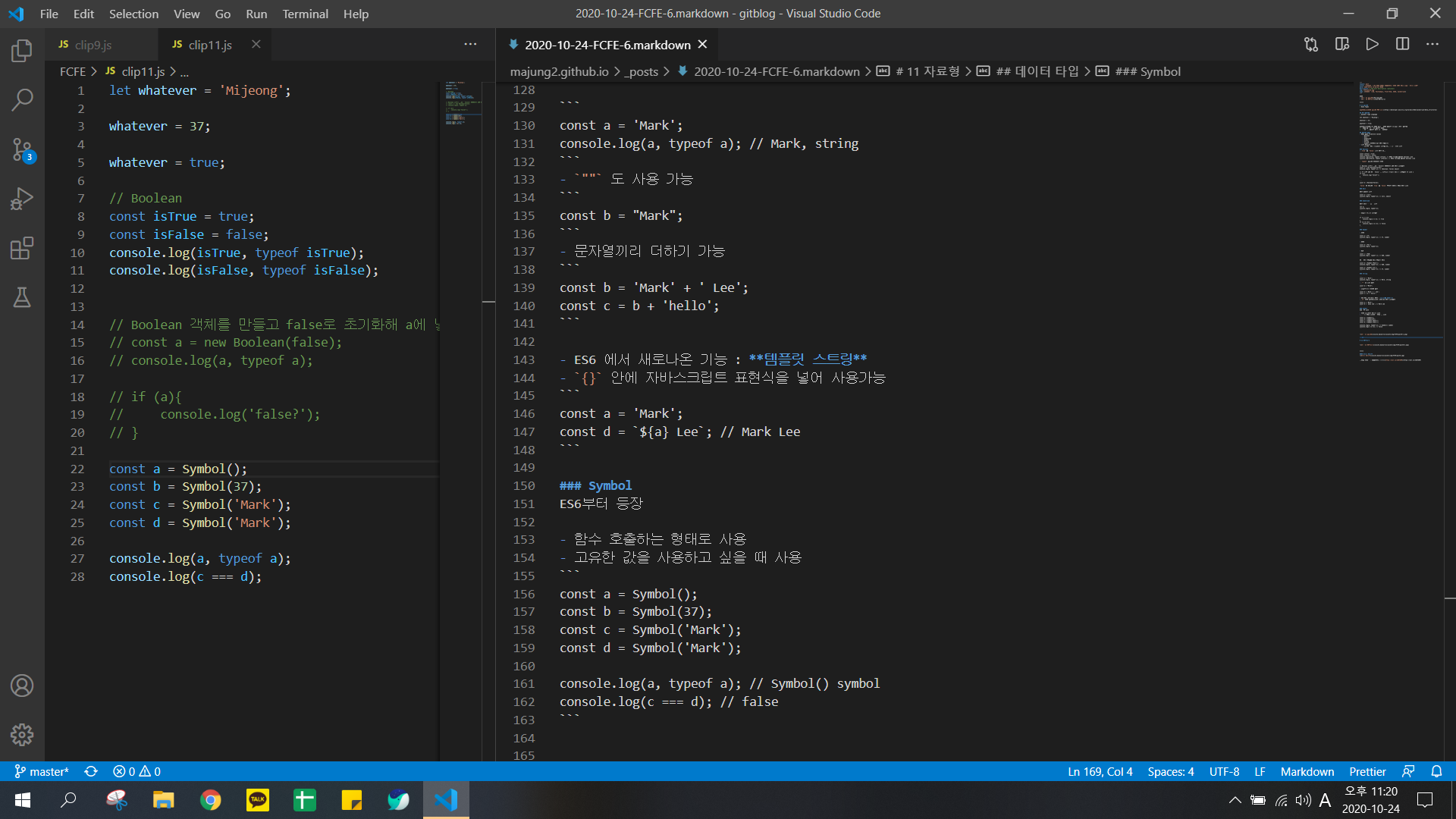Viewport: 1456px width, 819px height.
Task: Click the Run code play icon
Action: [1372, 45]
